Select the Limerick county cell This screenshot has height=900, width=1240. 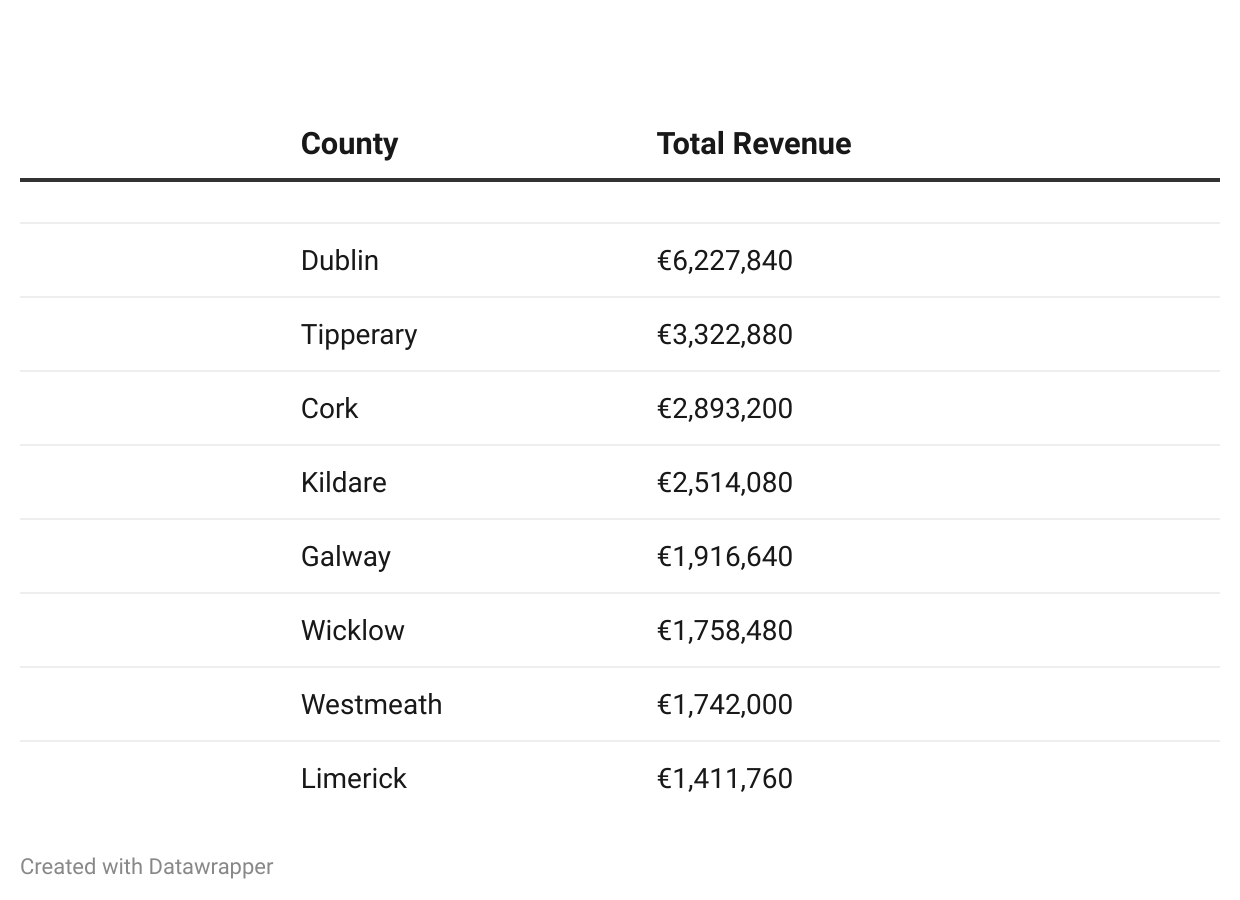click(353, 779)
